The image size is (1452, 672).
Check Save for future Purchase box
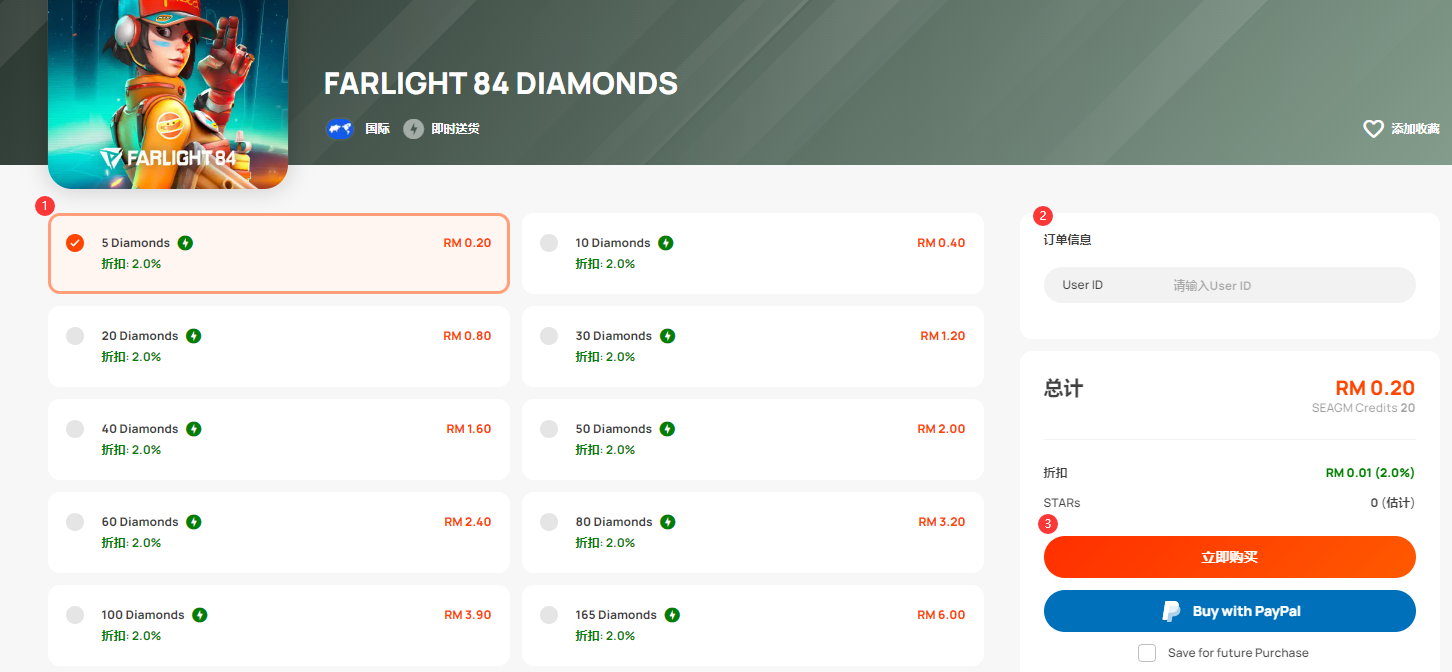pos(1147,653)
